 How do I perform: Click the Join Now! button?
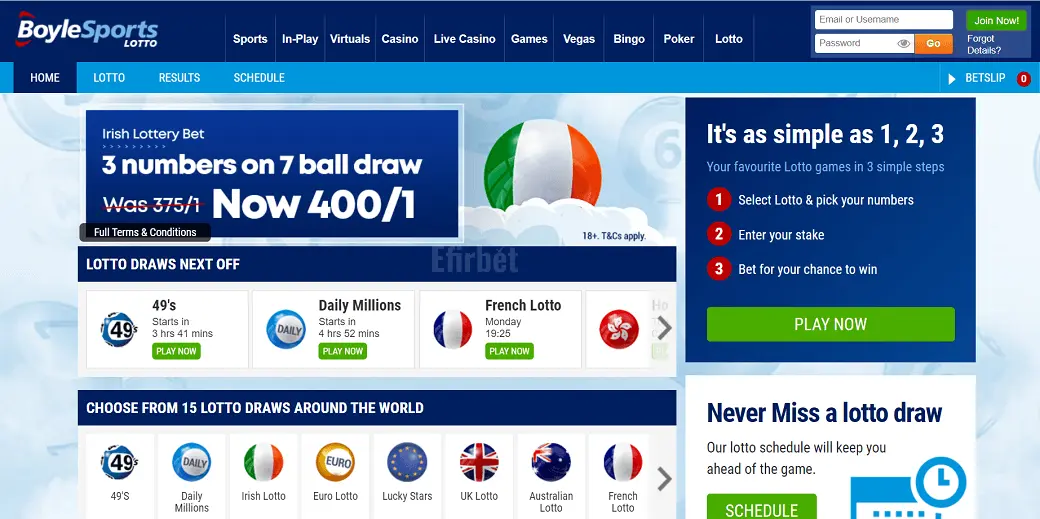(996, 21)
